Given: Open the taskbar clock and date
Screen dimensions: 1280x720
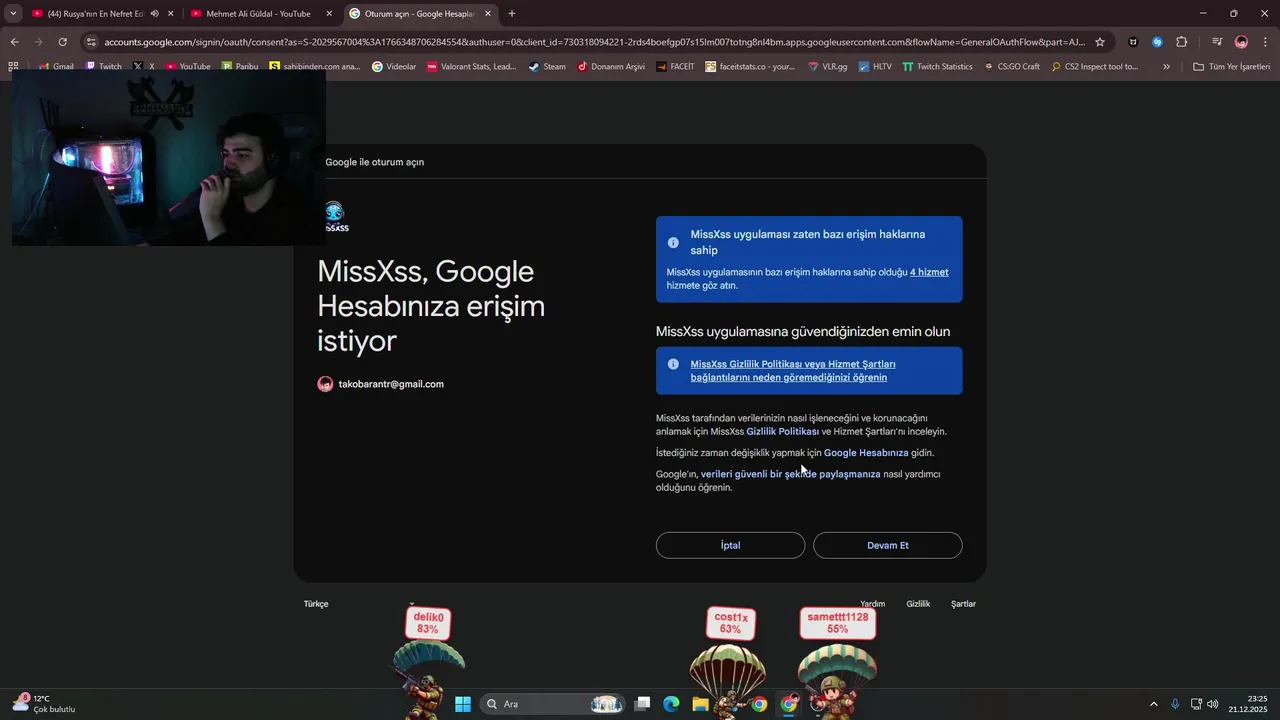Looking at the screenshot, I should pyautogui.click(x=1250, y=704).
